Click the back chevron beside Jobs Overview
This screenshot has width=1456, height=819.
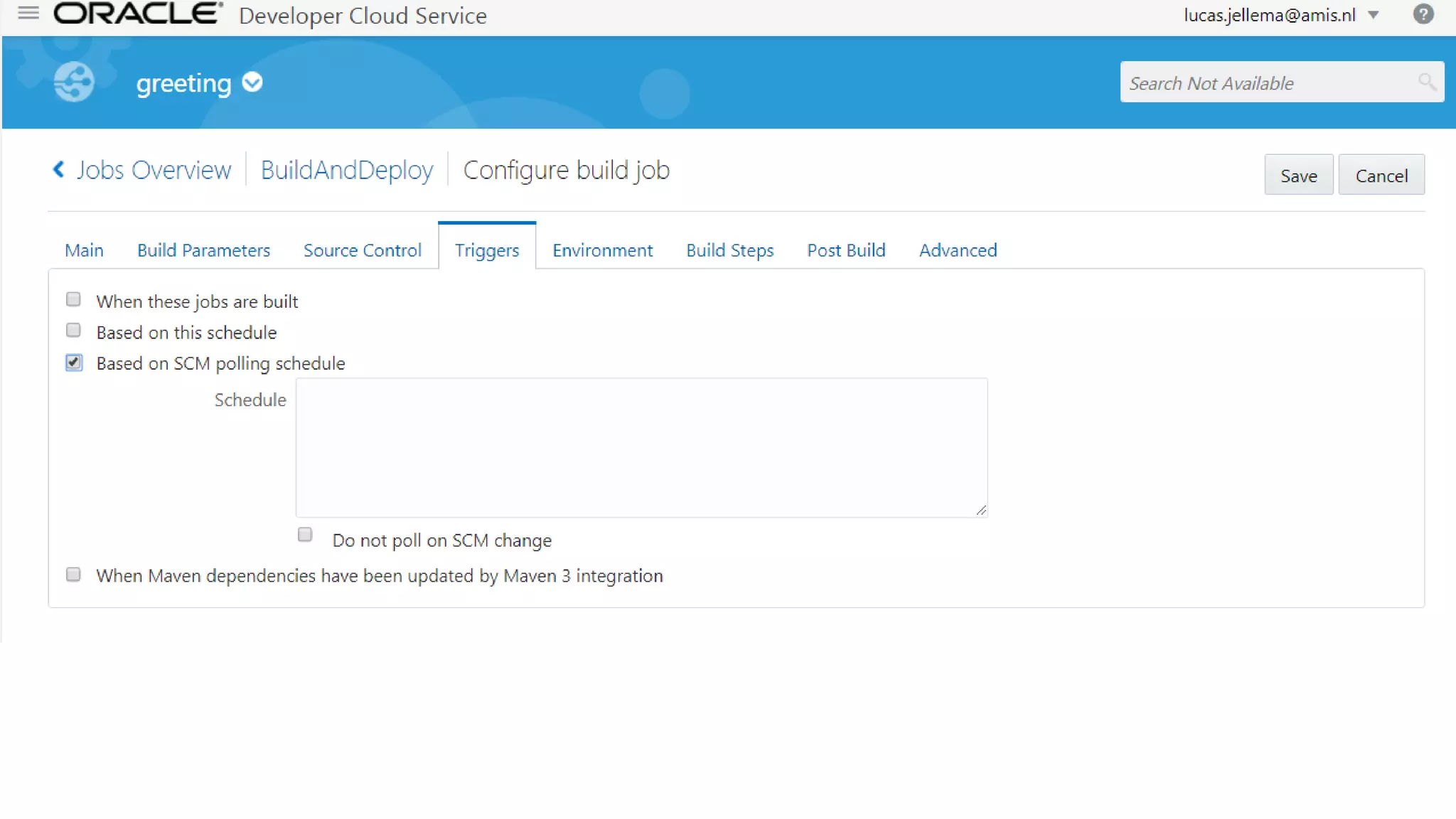59,169
